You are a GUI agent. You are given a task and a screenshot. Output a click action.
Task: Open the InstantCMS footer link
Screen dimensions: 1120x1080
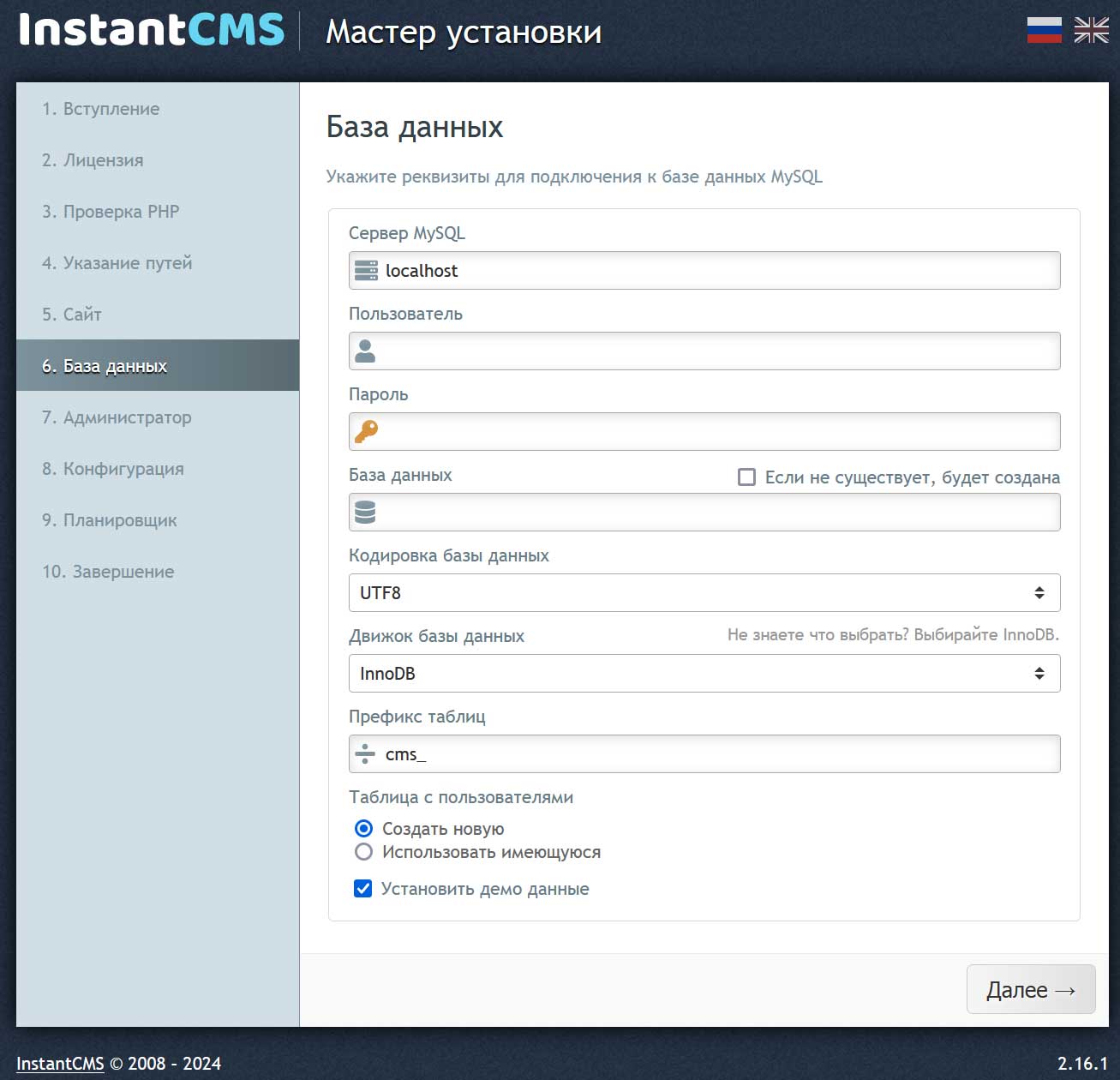pos(60,1063)
